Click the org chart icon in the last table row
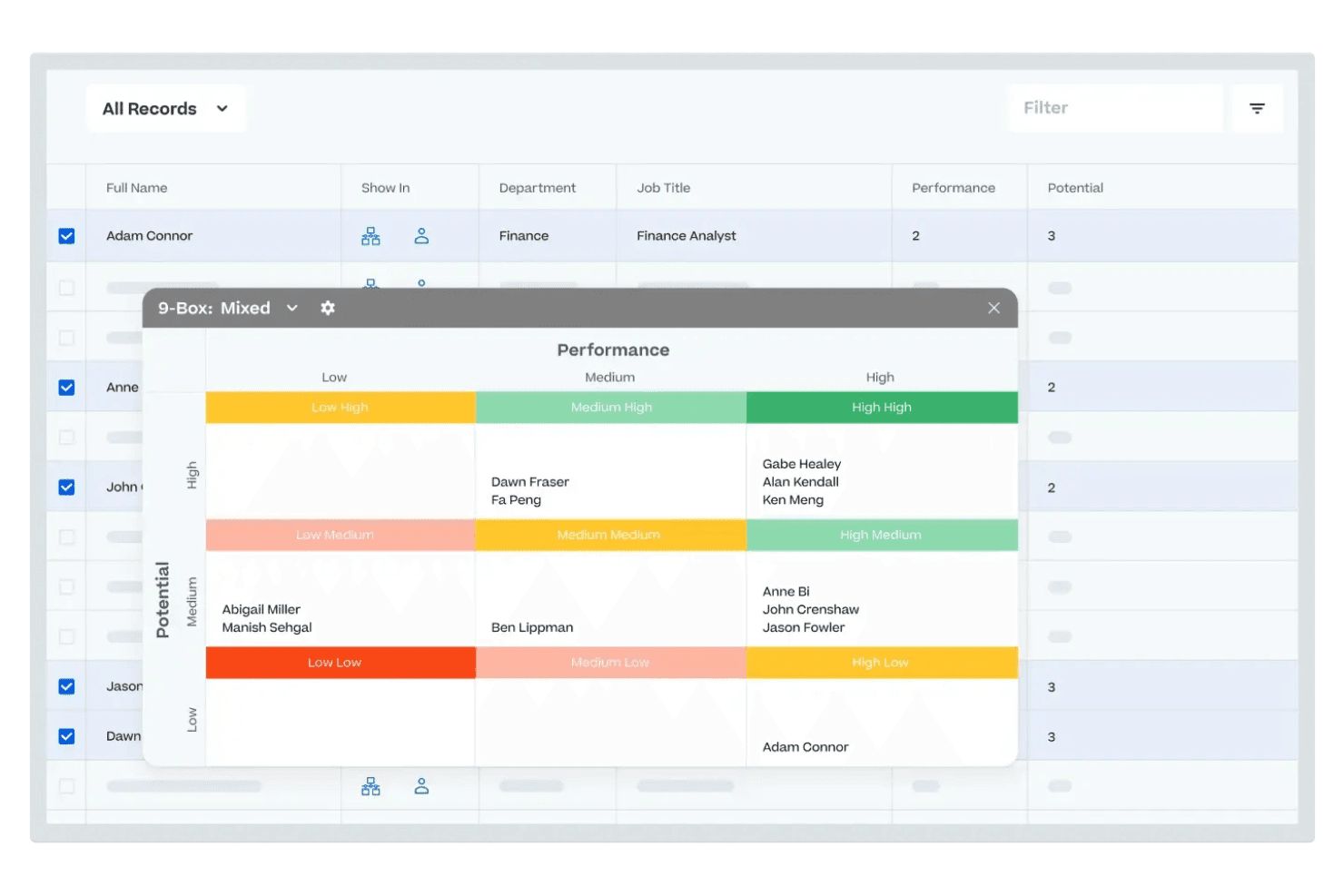Screen dimensions: 1344x896 (x=371, y=786)
